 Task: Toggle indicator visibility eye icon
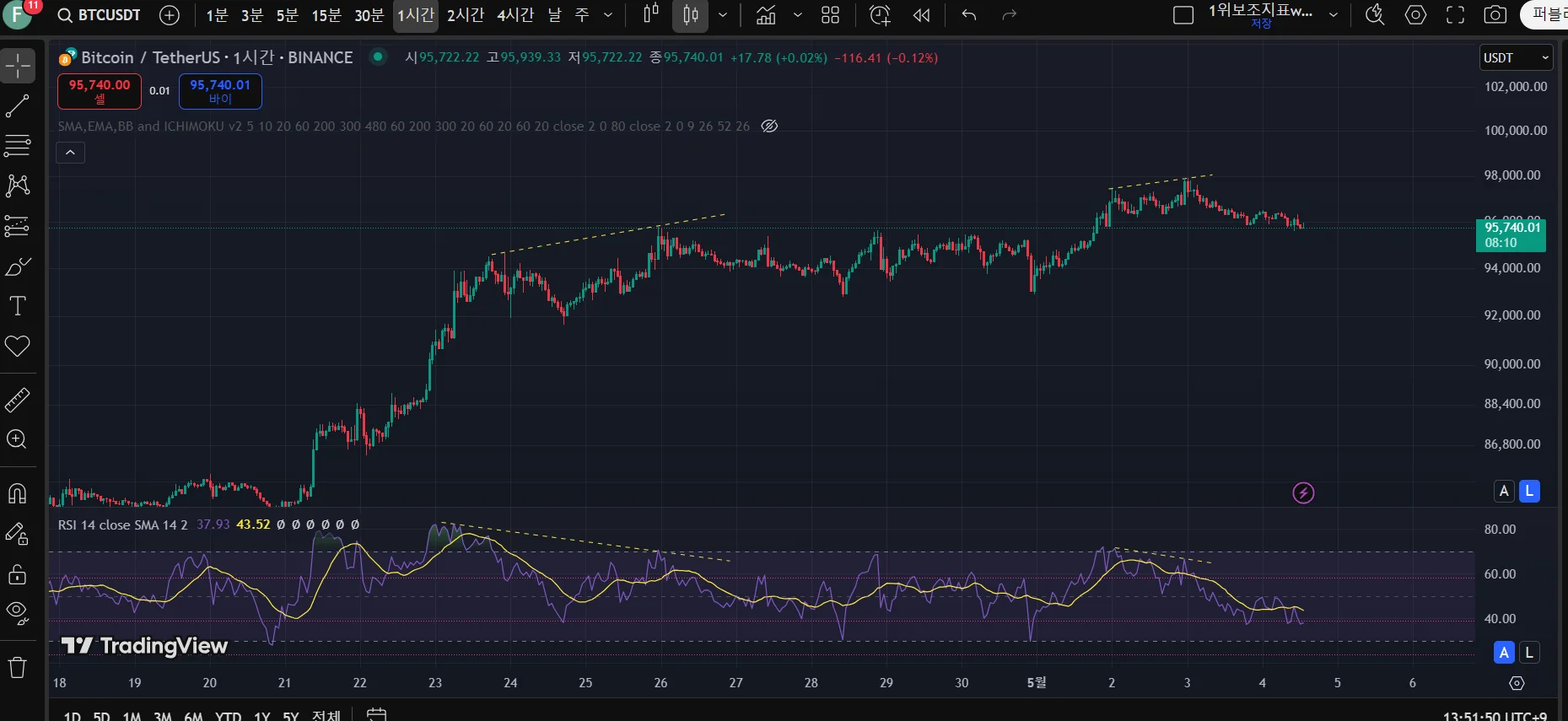tap(769, 126)
